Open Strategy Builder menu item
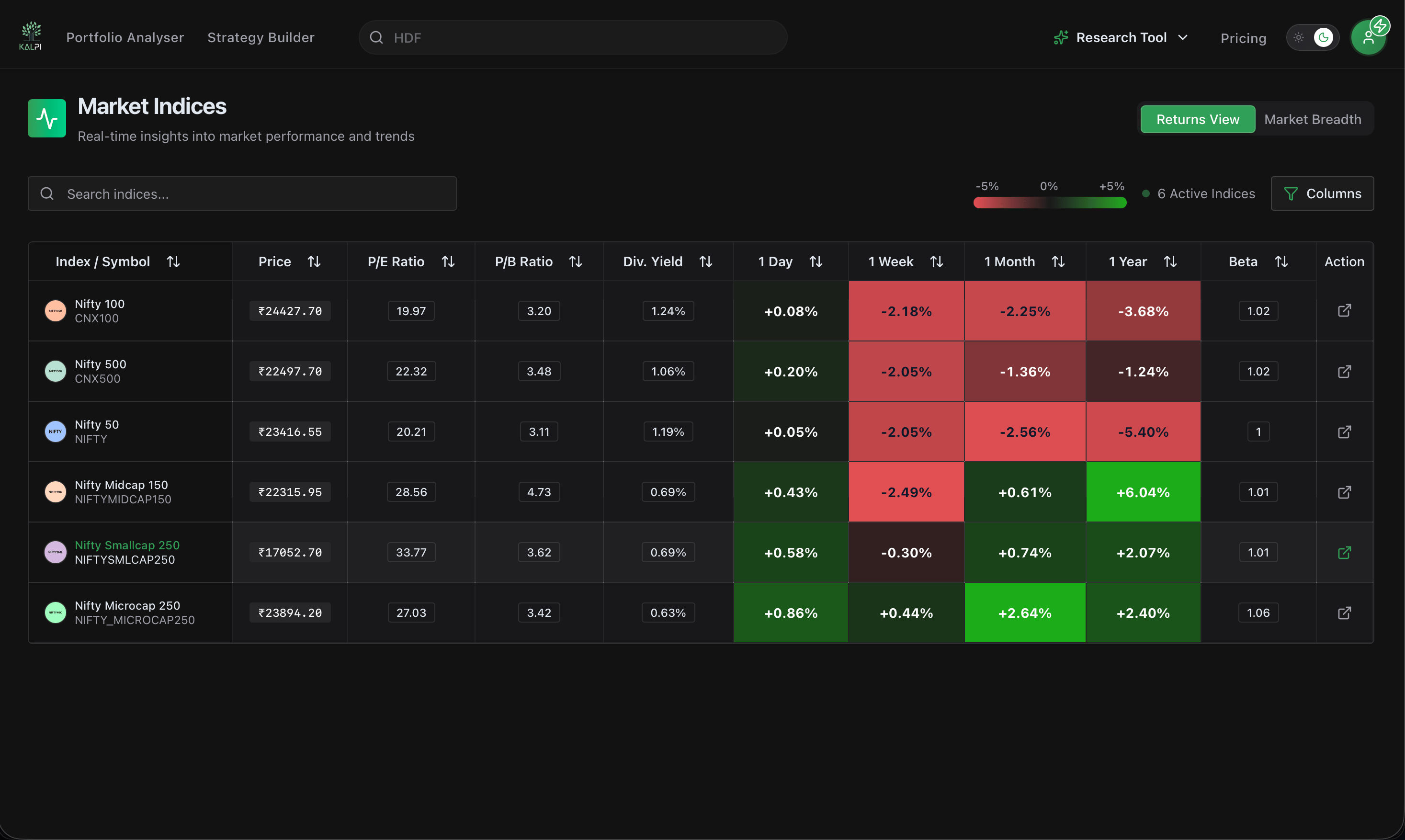The width and height of the screenshot is (1405, 840). click(261, 37)
